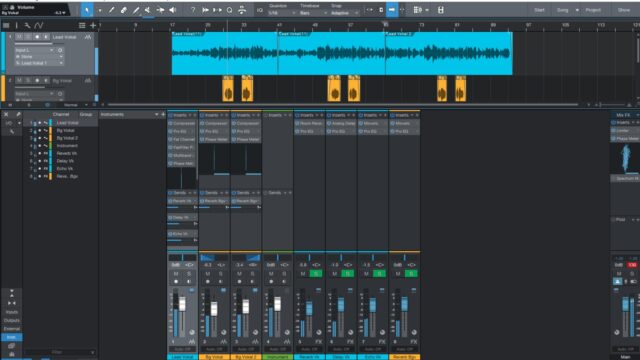Click the video player icon in toolbar
This screenshot has width=640, height=360.
[441, 10]
